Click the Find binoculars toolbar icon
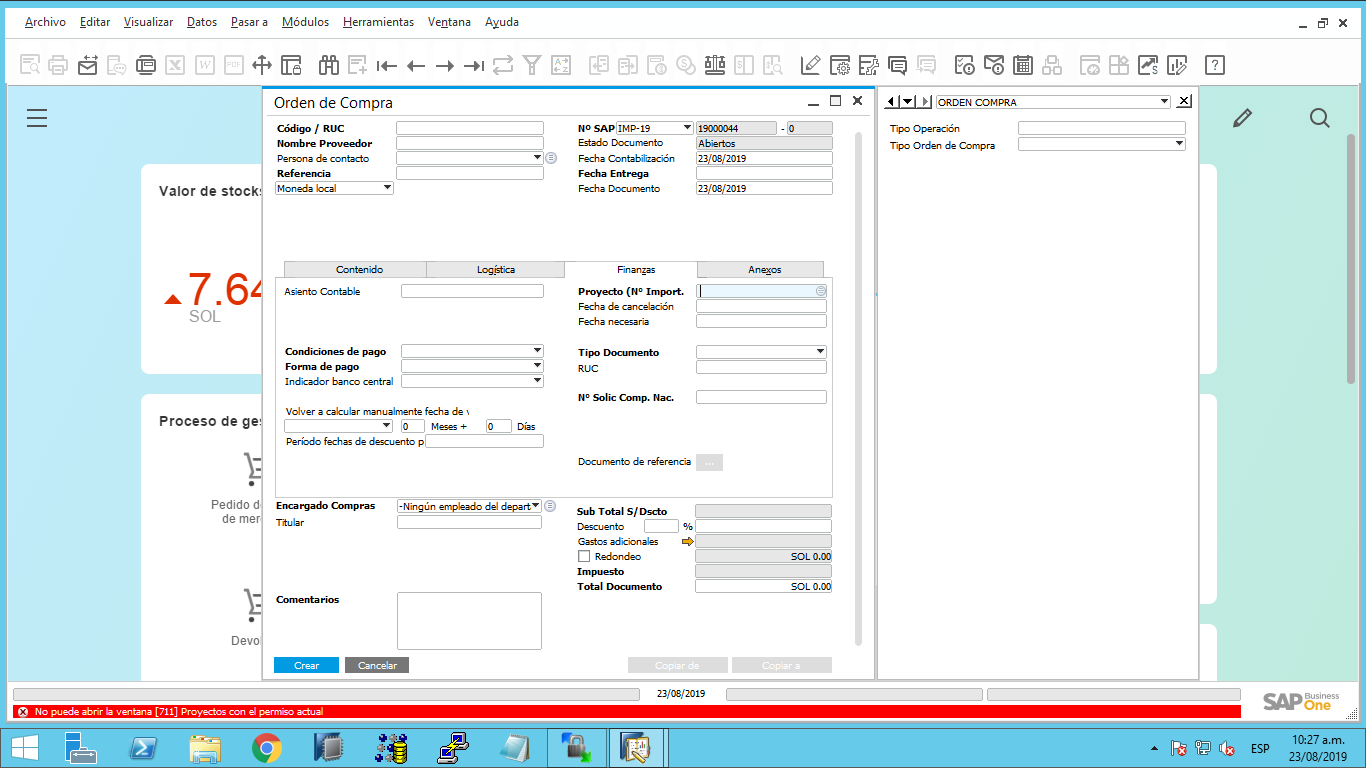The image size is (1366, 768). [329, 65]
